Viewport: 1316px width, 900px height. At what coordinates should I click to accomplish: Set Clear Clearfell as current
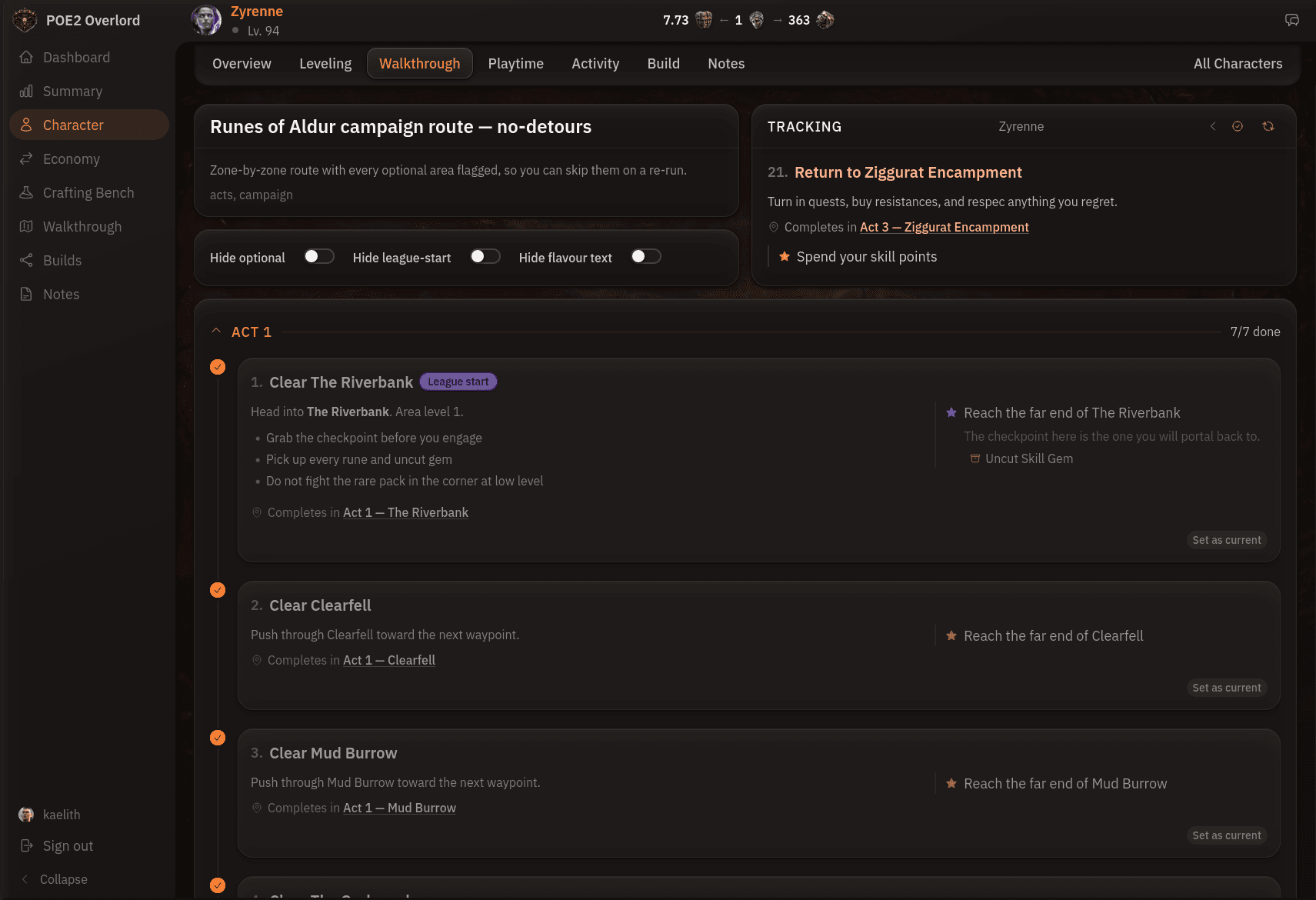[1227, 688]
